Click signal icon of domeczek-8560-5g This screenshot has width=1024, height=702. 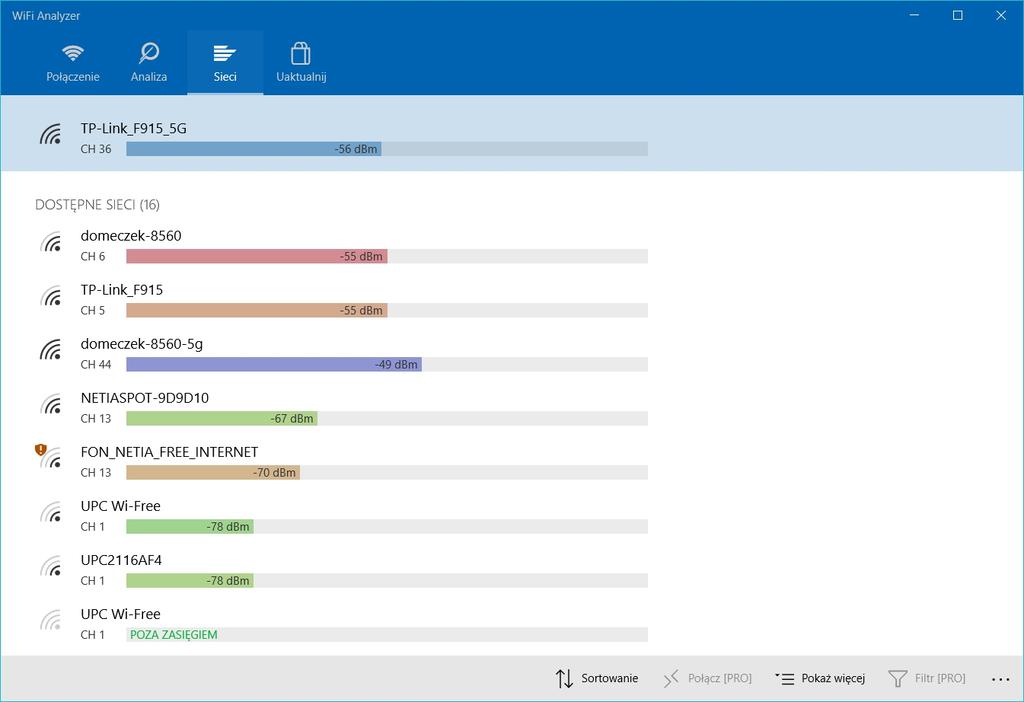coord(50,350)
